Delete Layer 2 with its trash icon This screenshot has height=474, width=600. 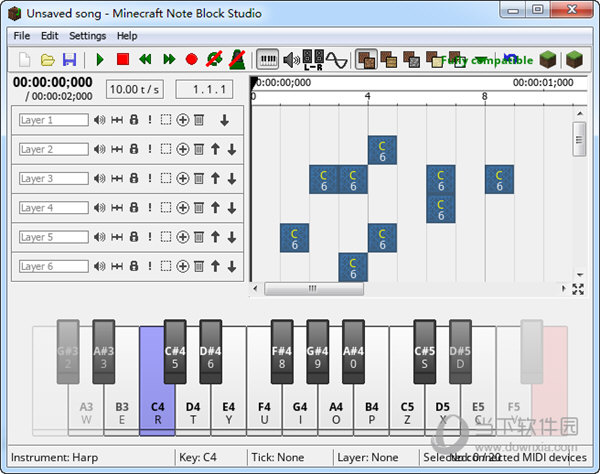point(199,149)
